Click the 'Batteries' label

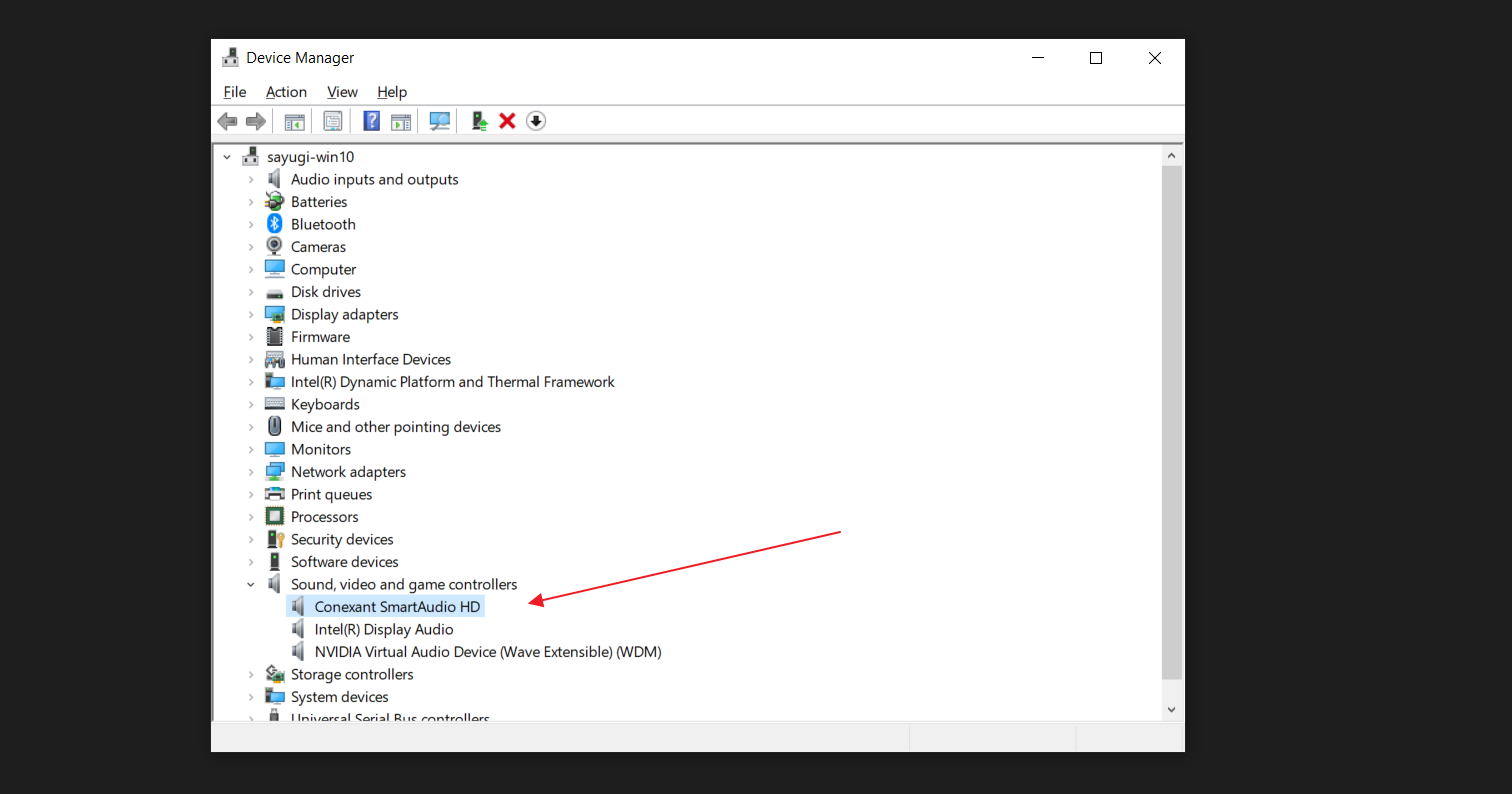319,202
